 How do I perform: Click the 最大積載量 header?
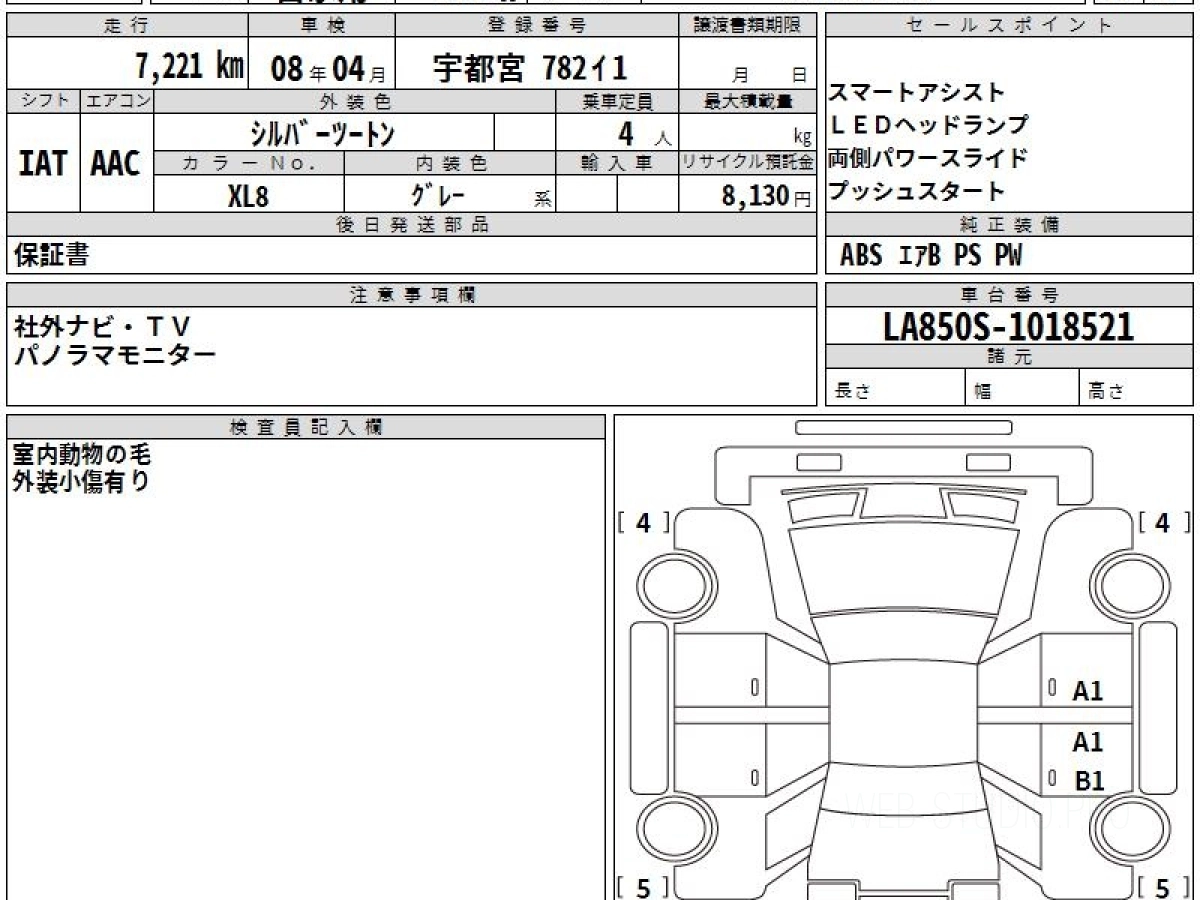pyautogui.click(x=747, y=101)
